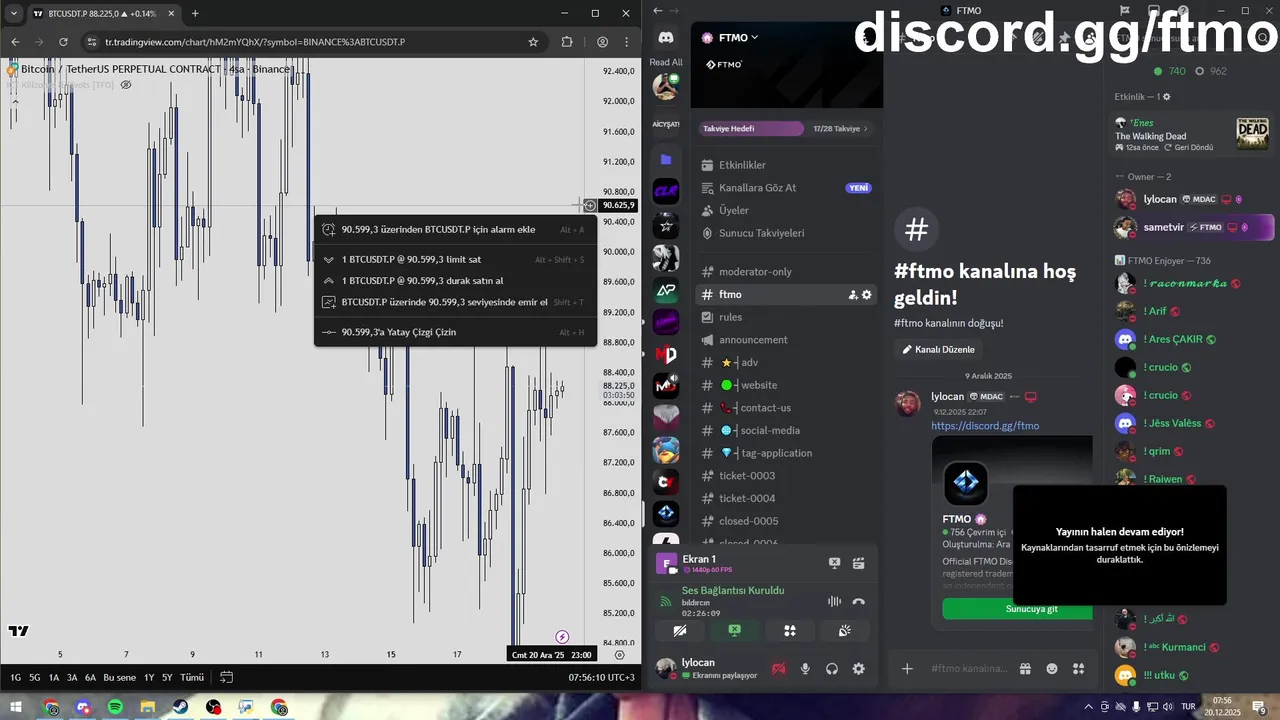
Task: Open Spotify from Windows taskbar
Action: pos(115,707)
